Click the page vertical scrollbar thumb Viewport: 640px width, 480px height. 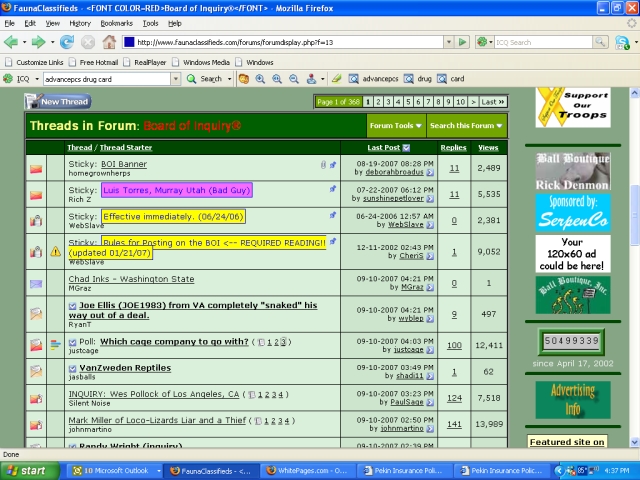click(635, 215)
